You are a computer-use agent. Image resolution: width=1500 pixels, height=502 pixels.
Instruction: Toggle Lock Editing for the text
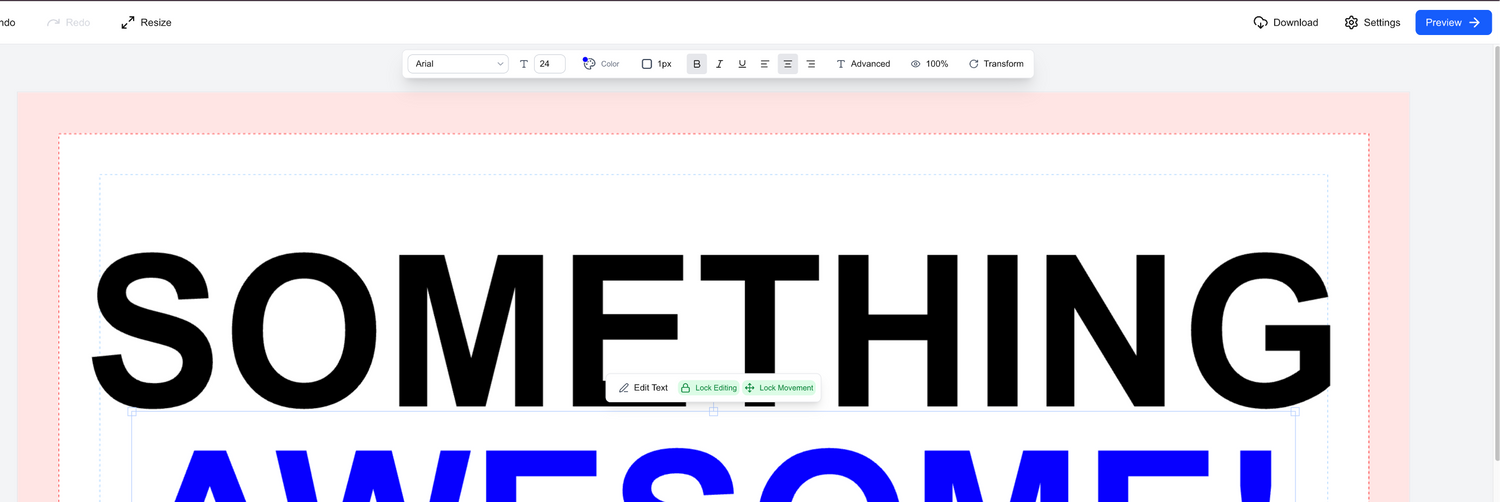[708, 388]
